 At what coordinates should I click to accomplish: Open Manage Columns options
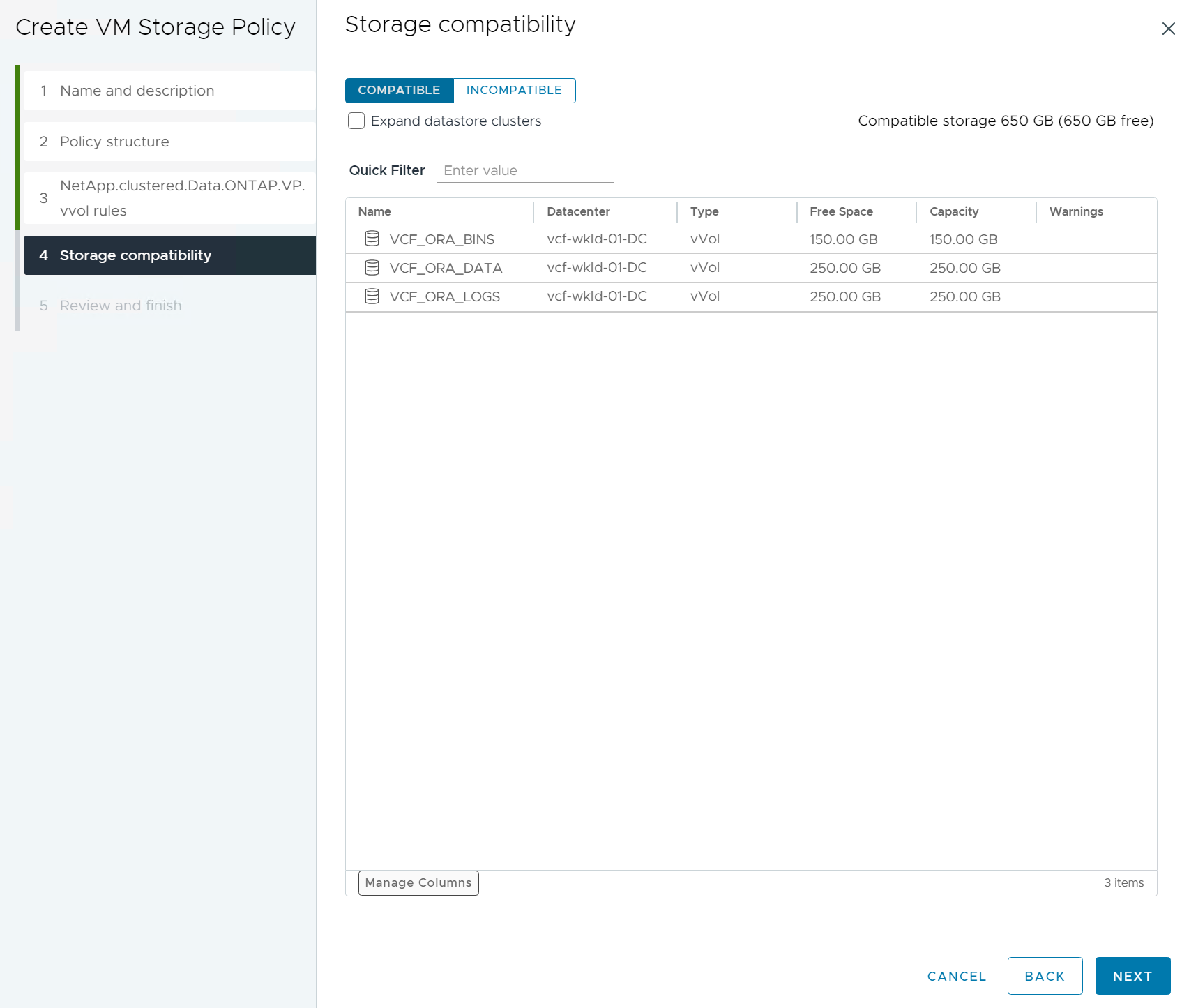pyautogui.click(x=418, y=882)
